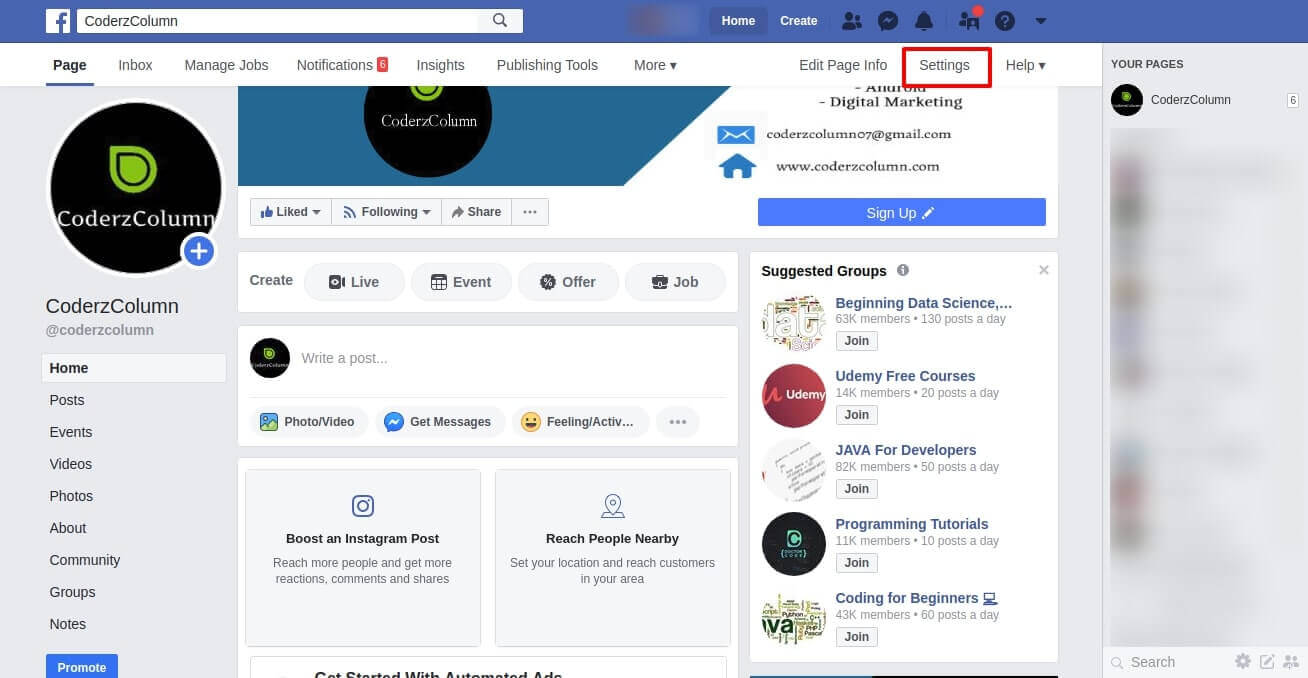The height and width of the screenshot is (678, 1308).
Task: Click the info icon next to Suggested Groups
Action: (x=903, y=270)
